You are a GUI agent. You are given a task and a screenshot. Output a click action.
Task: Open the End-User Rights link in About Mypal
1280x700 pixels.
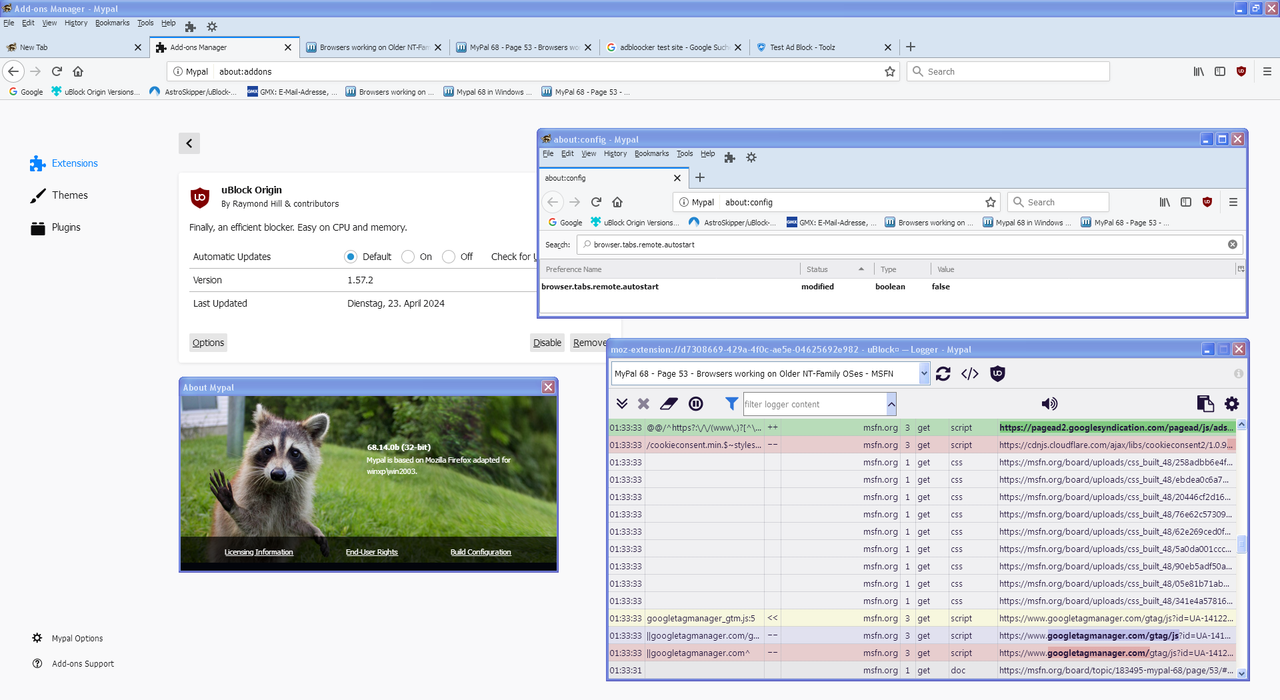[x=372, y=552]
